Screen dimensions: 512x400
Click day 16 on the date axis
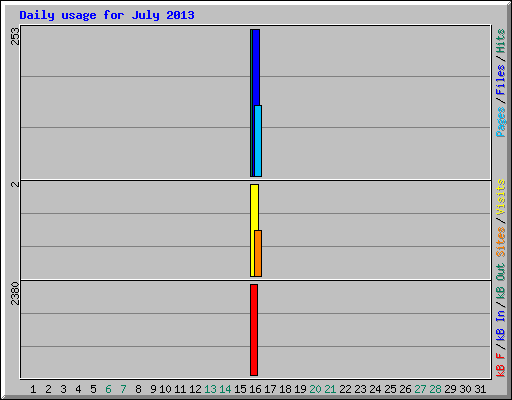pos(255,389)
